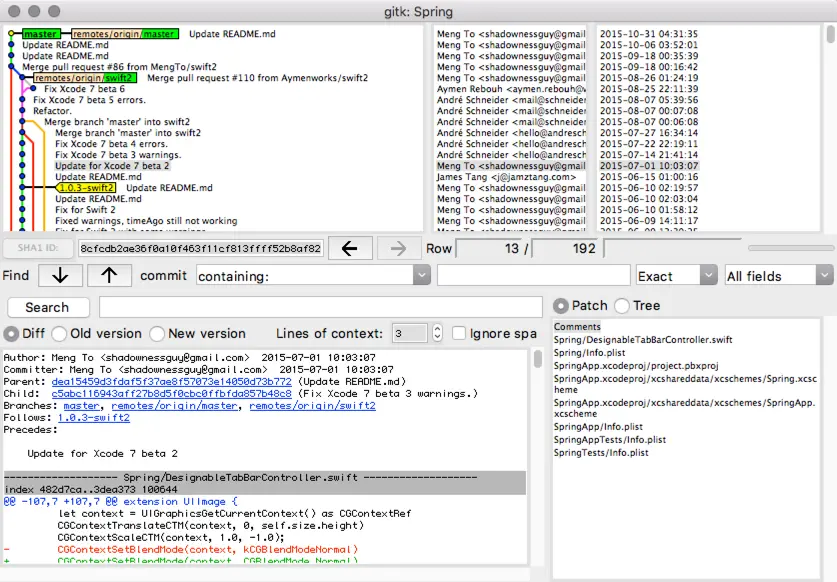Image resolution: width=837 pixels, height=582 pixels.
Task: Click the Lines of context value field
Action: pos(409,333)
